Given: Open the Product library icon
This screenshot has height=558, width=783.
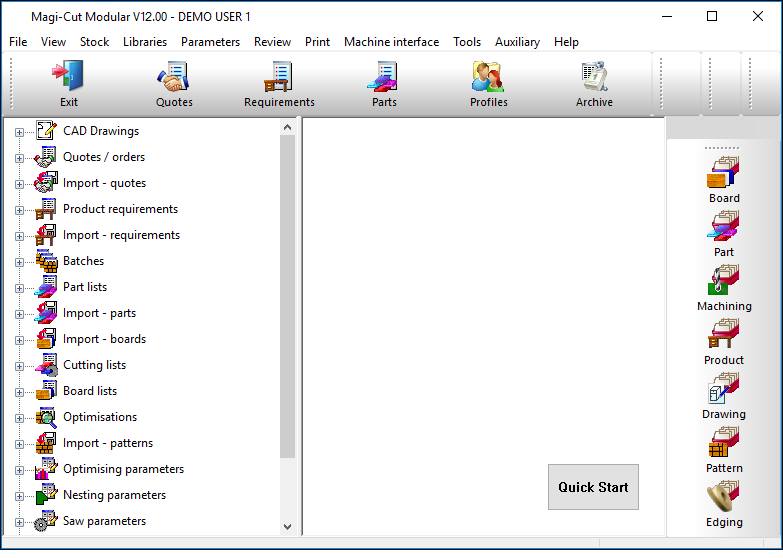Looking at the screenshot, I should pyautogui.click(x=724, y=334).
